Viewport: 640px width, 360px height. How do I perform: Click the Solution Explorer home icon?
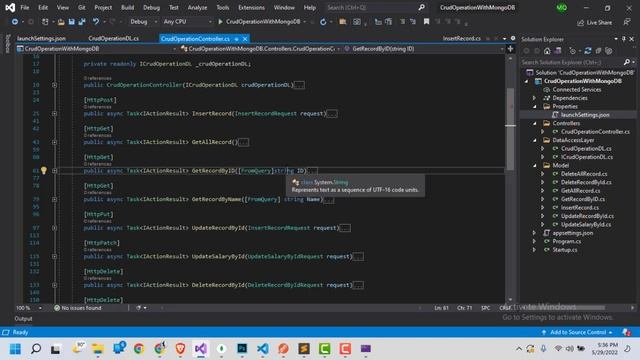(547, 51)
